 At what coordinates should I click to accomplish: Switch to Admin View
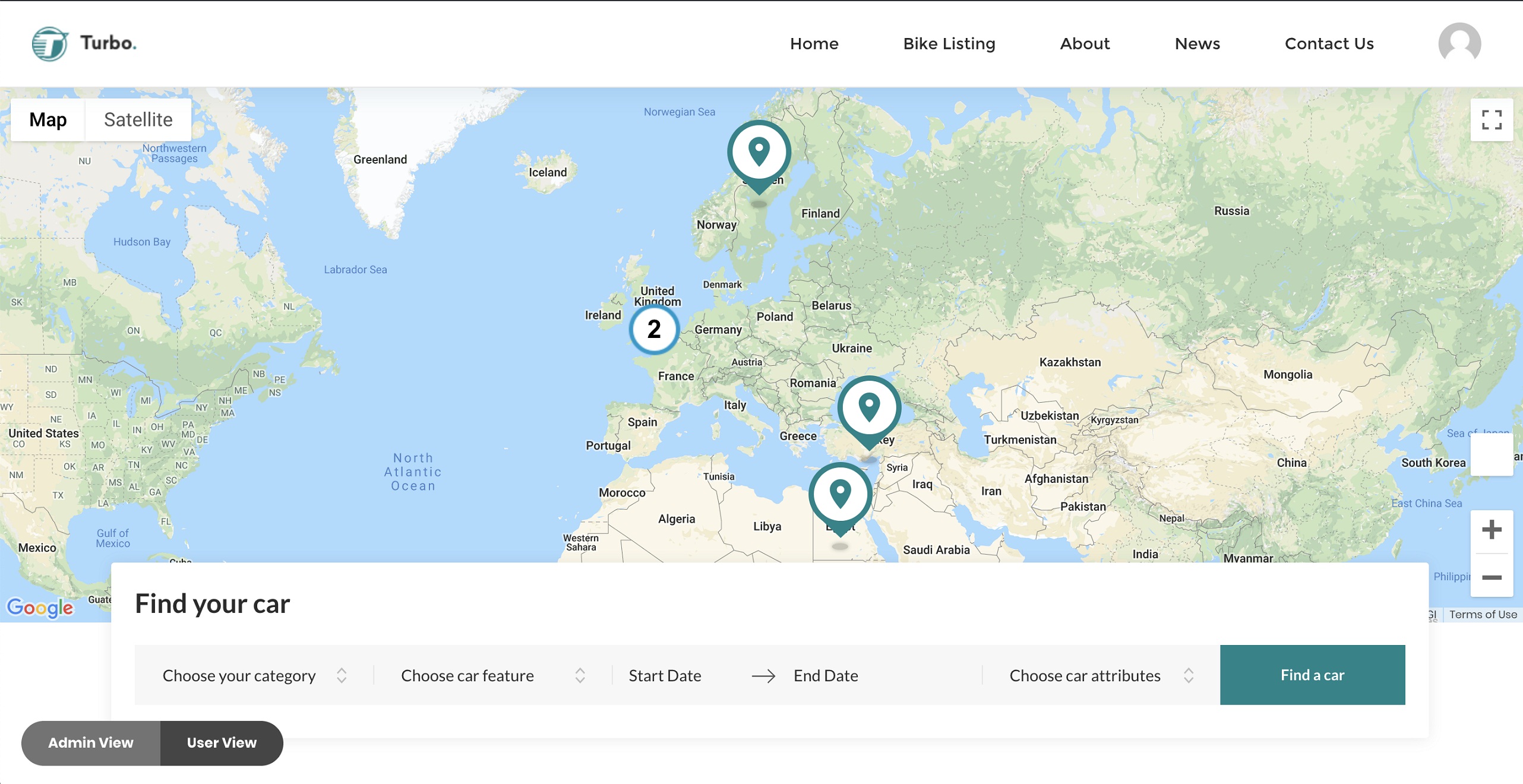(x=91, y=742)
